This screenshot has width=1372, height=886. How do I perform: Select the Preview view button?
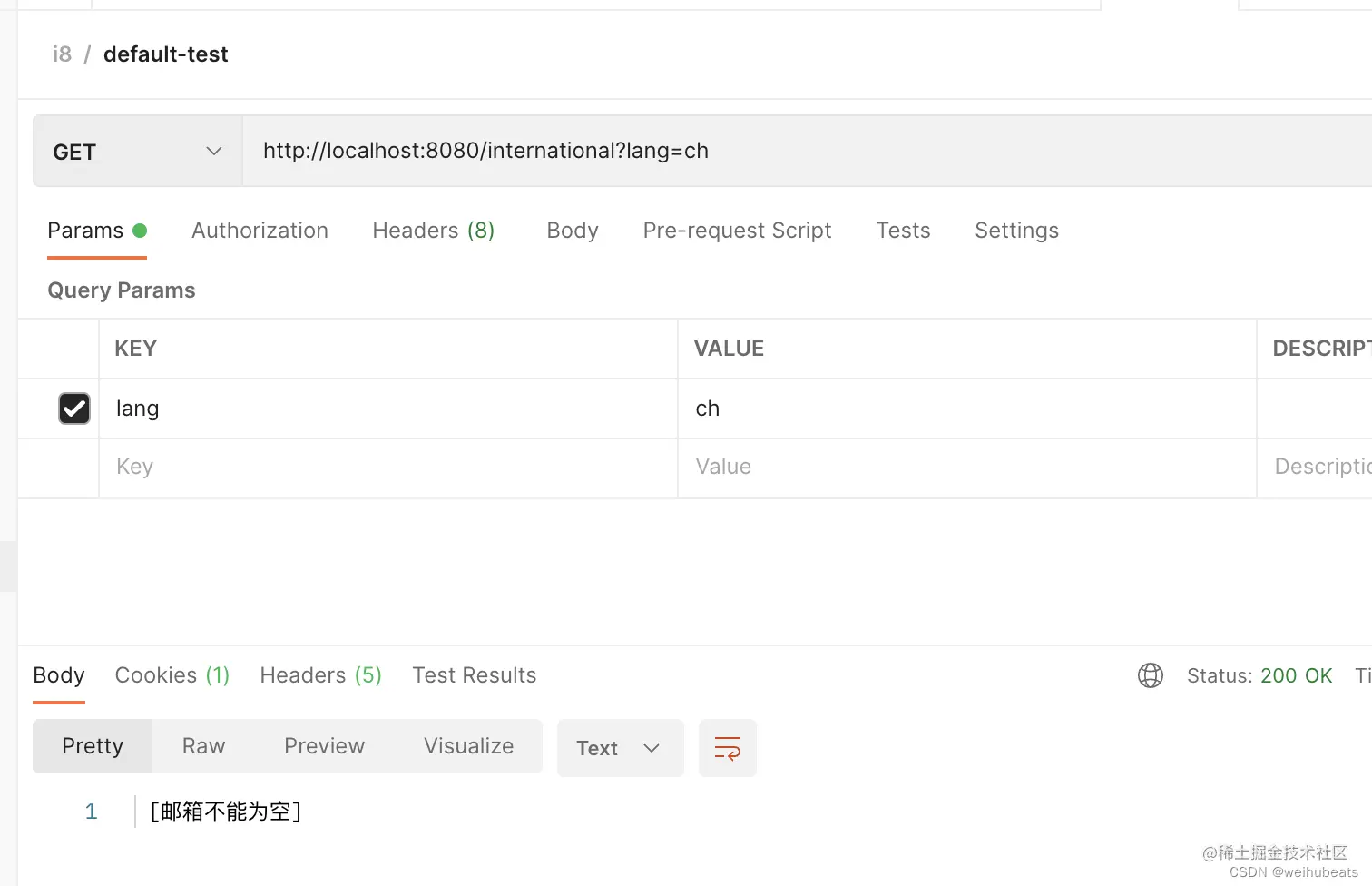coord(324,746)
